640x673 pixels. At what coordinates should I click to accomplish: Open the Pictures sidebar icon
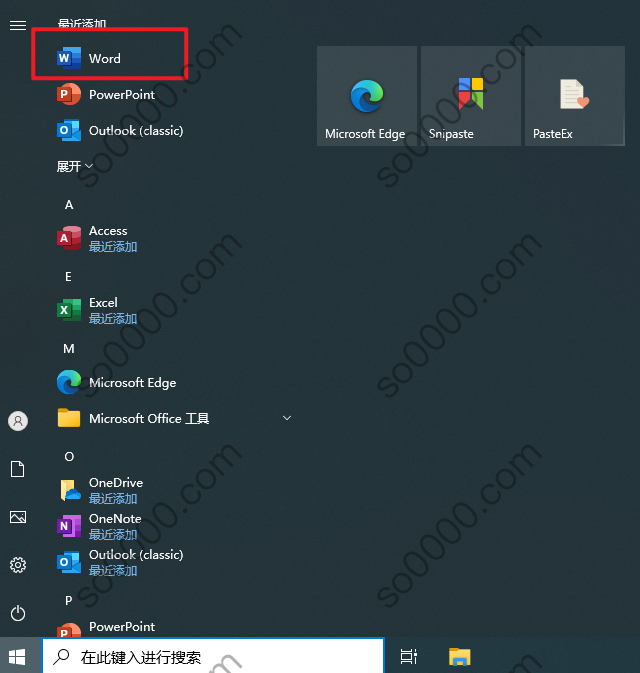click(x=18, y=517)
